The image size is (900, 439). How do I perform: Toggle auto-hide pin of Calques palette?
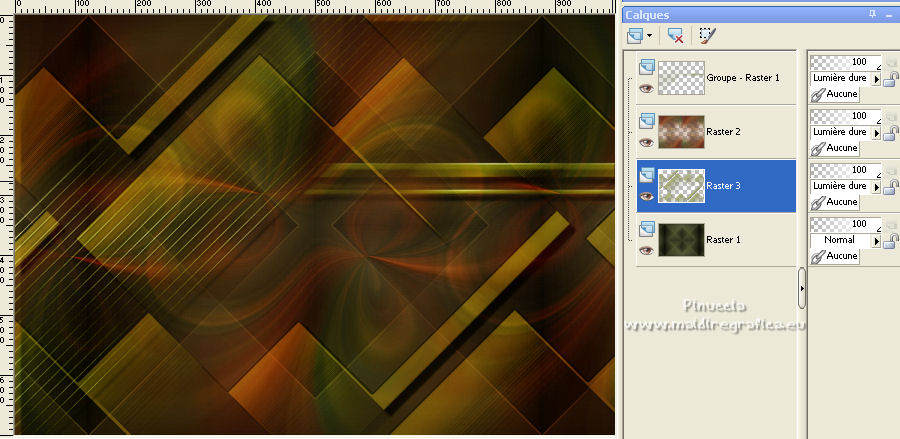pos(872,14)
